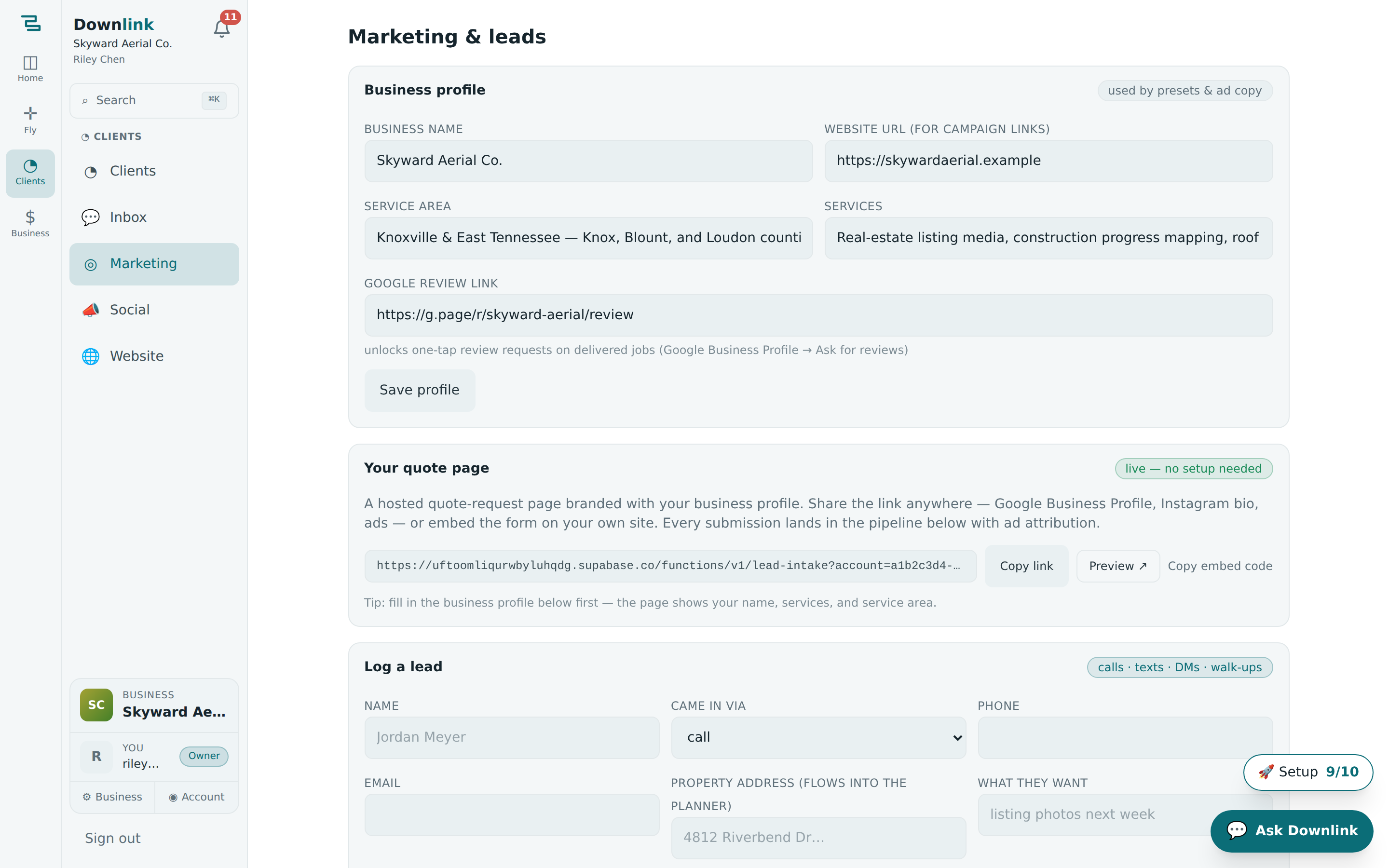The image size is (1389, 868).
Task: Click the lead Name field
Action: [511, 737]
